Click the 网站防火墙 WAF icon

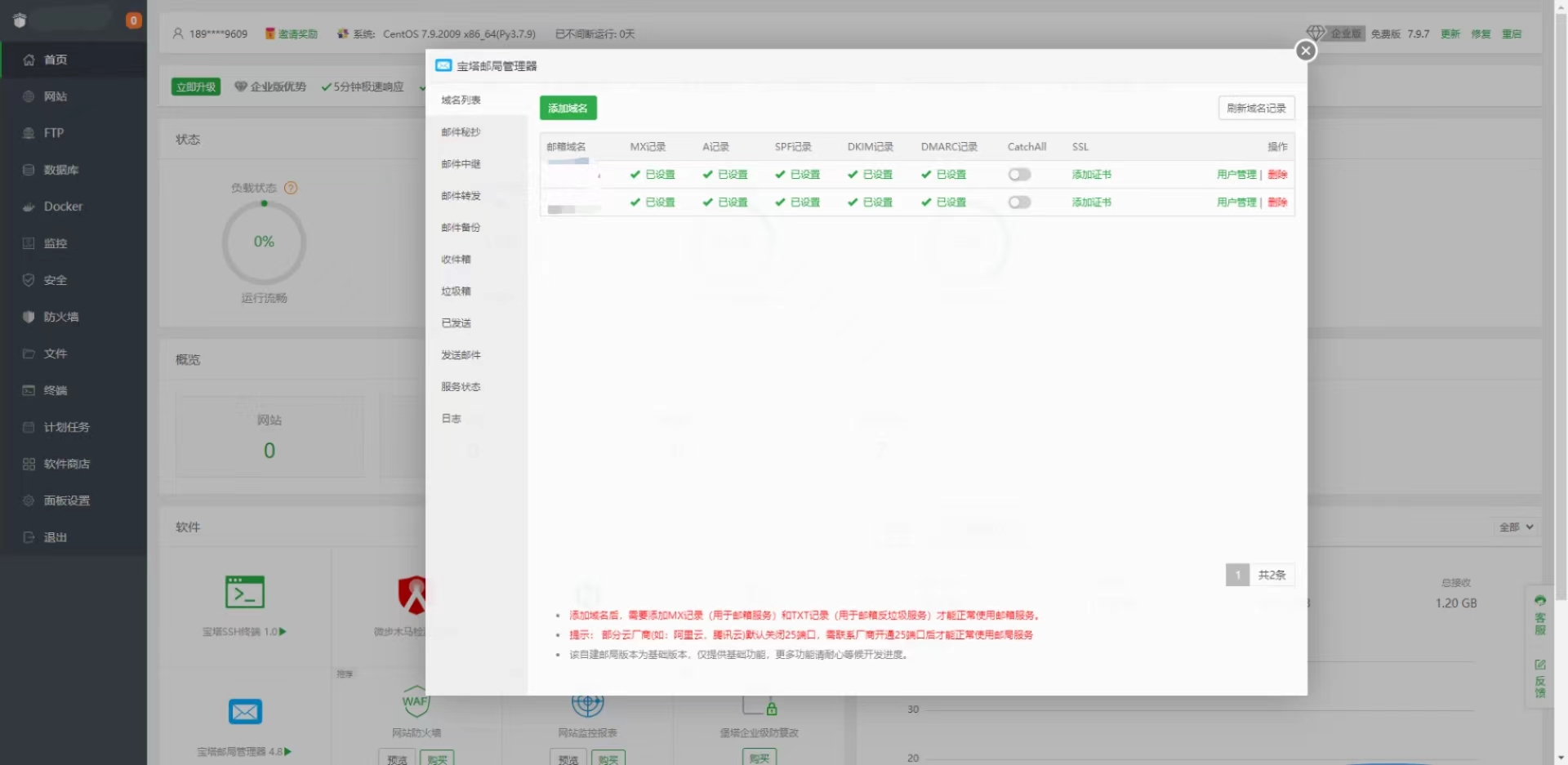416,701
